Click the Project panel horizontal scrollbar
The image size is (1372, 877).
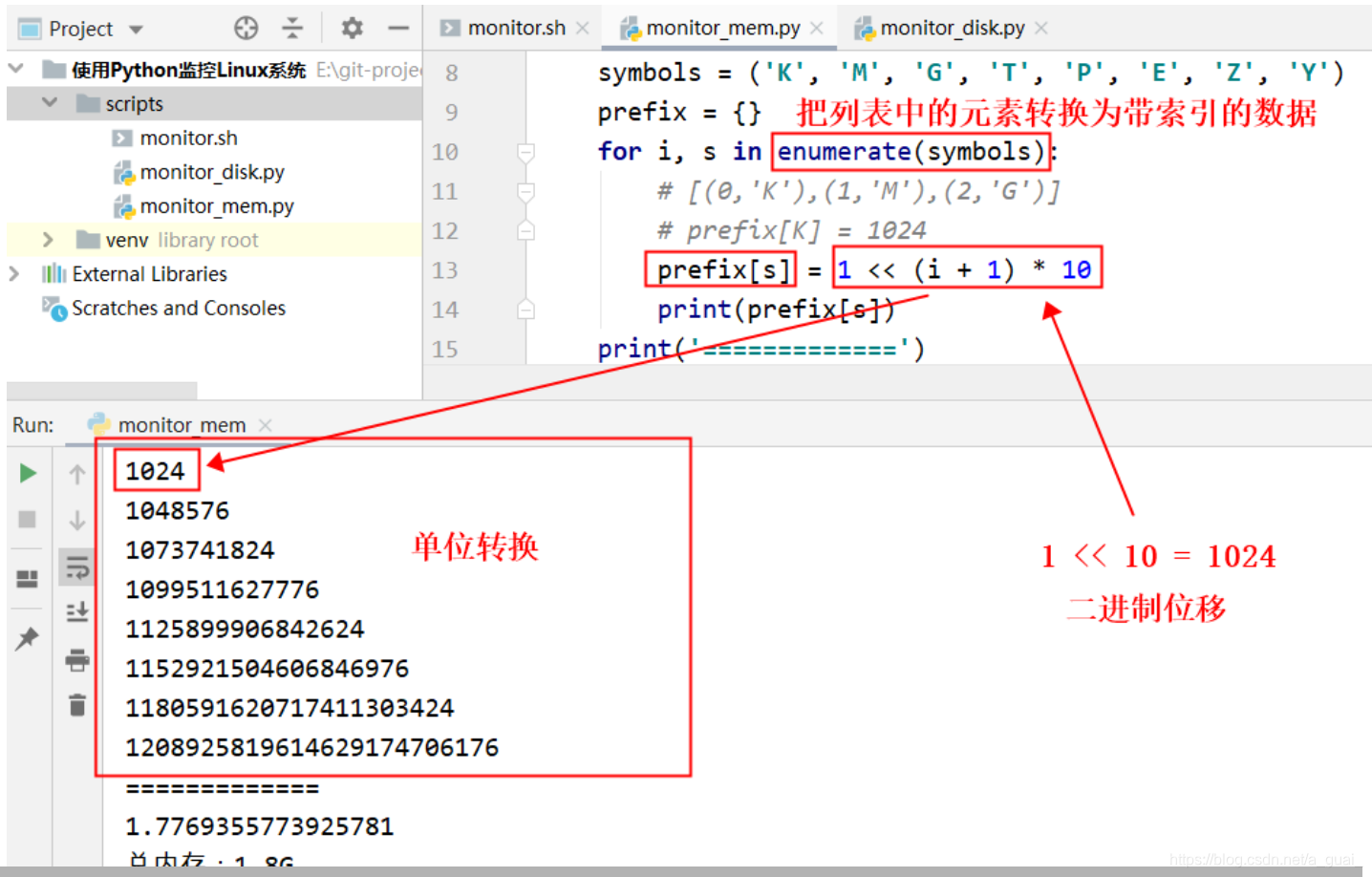click(x=102, y=390)
